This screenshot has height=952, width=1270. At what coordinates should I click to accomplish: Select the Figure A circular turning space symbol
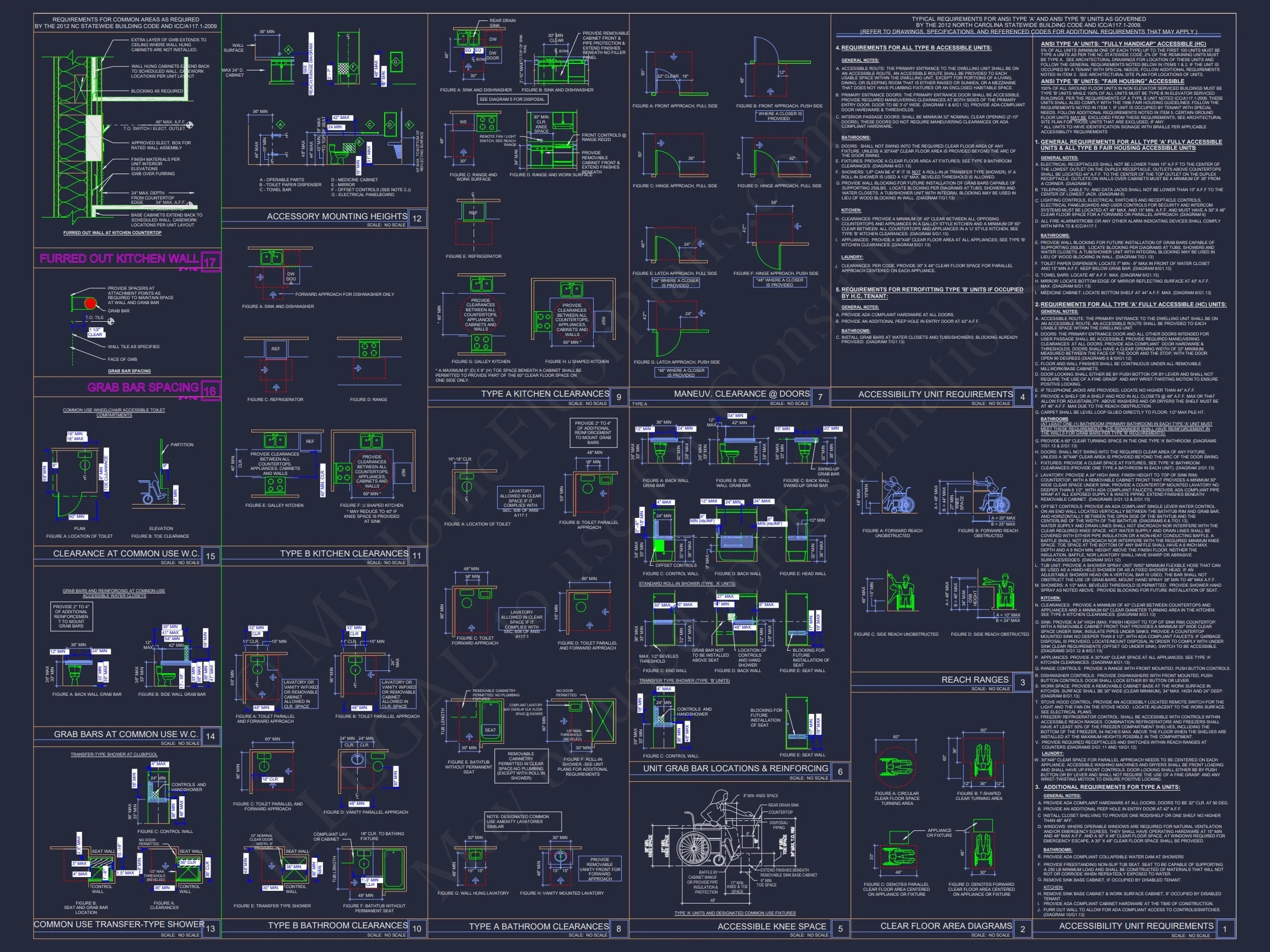point(897,768)
